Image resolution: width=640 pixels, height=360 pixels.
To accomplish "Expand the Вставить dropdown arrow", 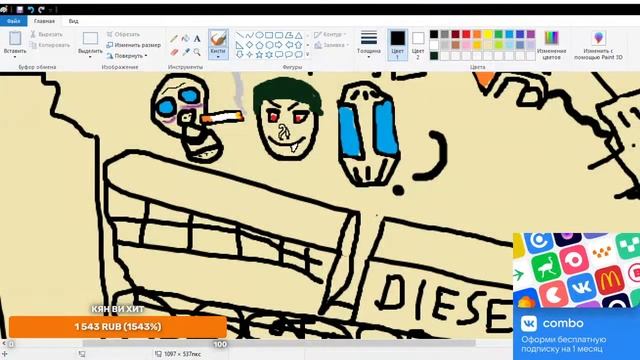I will [15, 57].
